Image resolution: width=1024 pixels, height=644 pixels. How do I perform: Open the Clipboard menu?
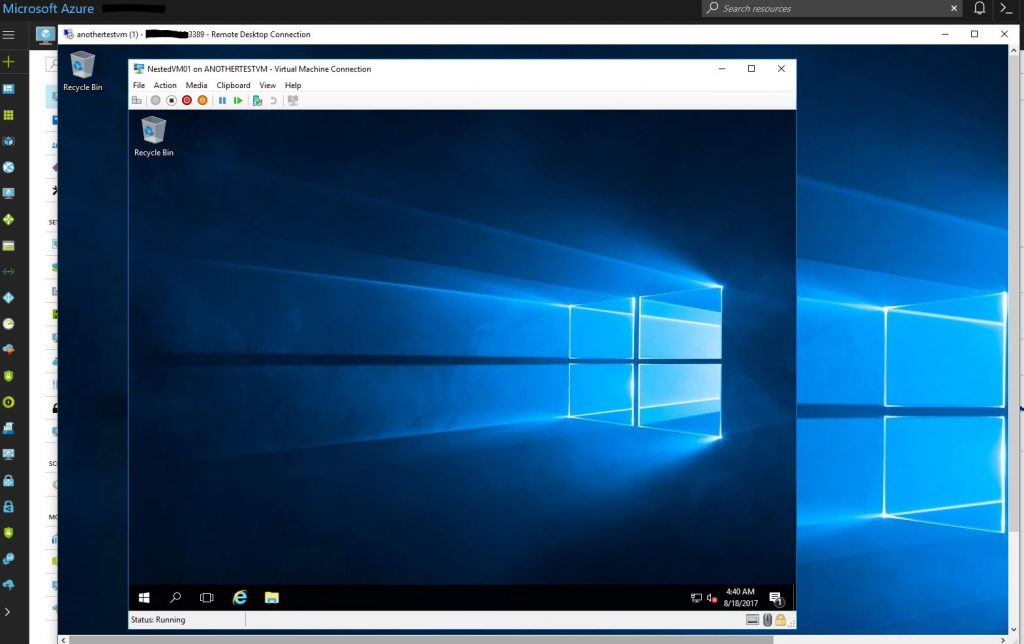point(233,86)
